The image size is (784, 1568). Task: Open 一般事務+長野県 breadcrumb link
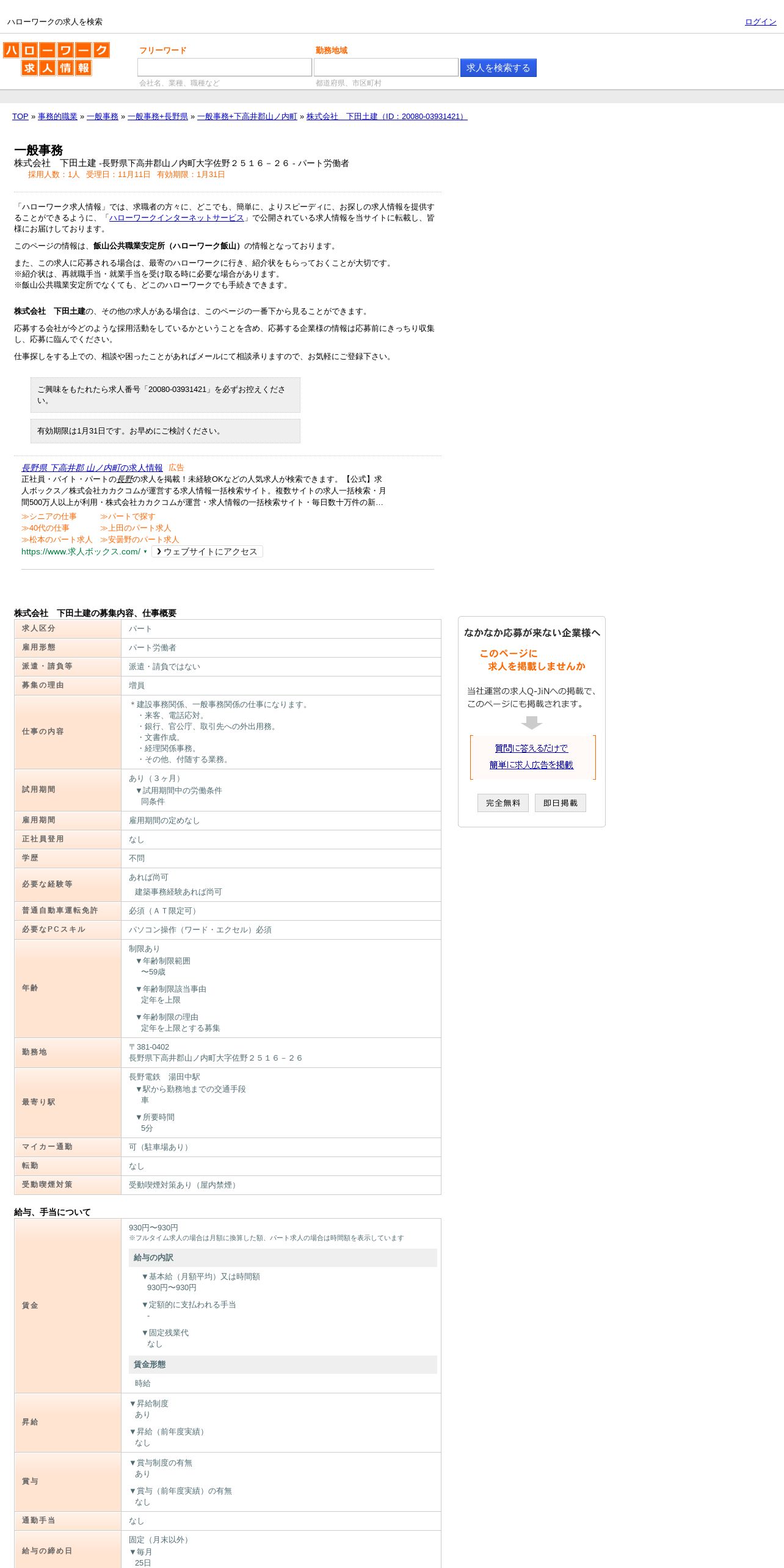point(158,117)
